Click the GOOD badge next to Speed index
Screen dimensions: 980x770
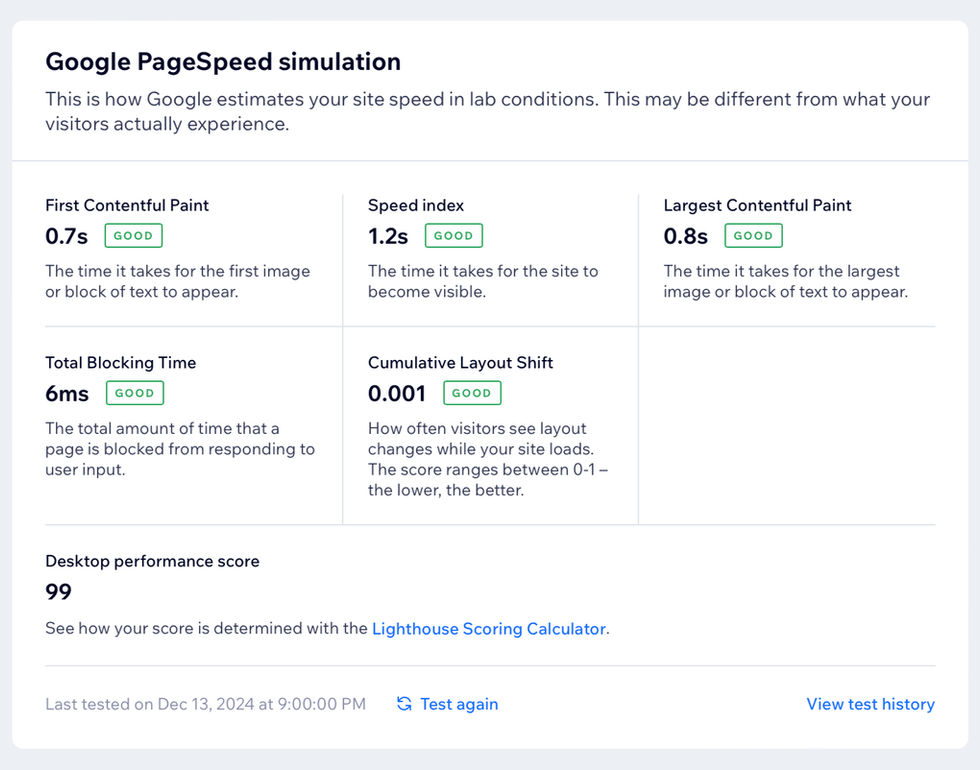coord(453,236)
